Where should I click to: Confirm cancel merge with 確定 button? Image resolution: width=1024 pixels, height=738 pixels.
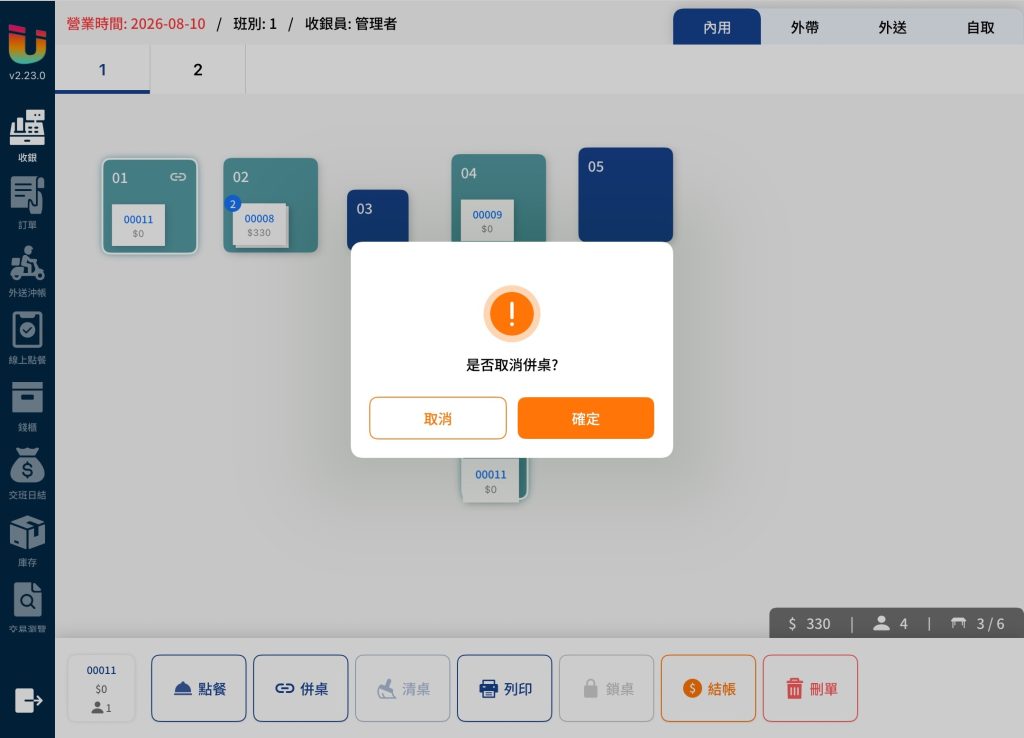585,418
